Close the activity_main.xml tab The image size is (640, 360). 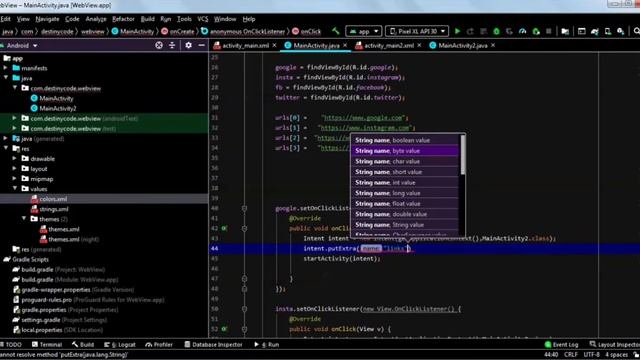(x=274, y=45)
